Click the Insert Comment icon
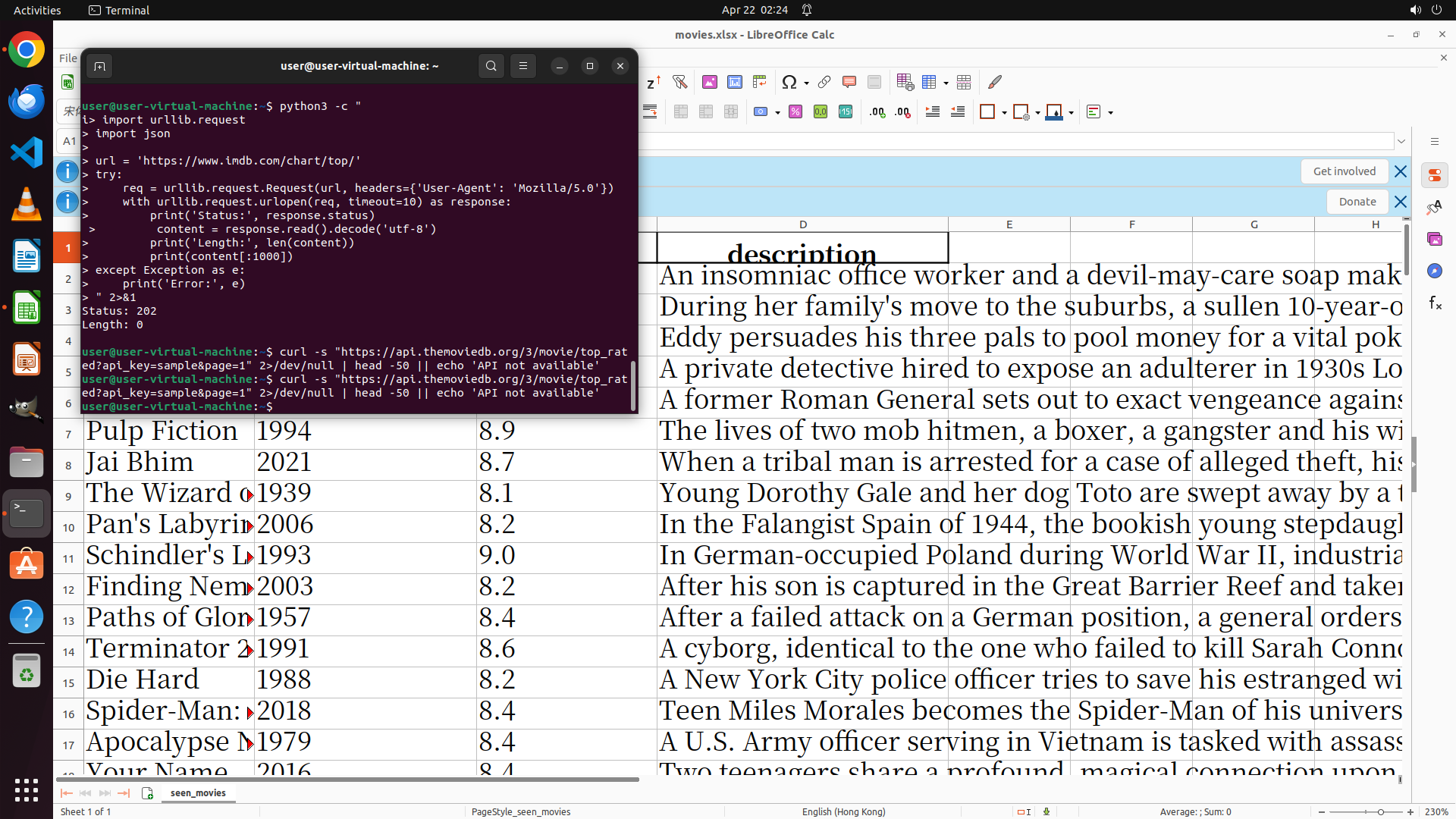1456x819 pixels. [x=849, y=82]
